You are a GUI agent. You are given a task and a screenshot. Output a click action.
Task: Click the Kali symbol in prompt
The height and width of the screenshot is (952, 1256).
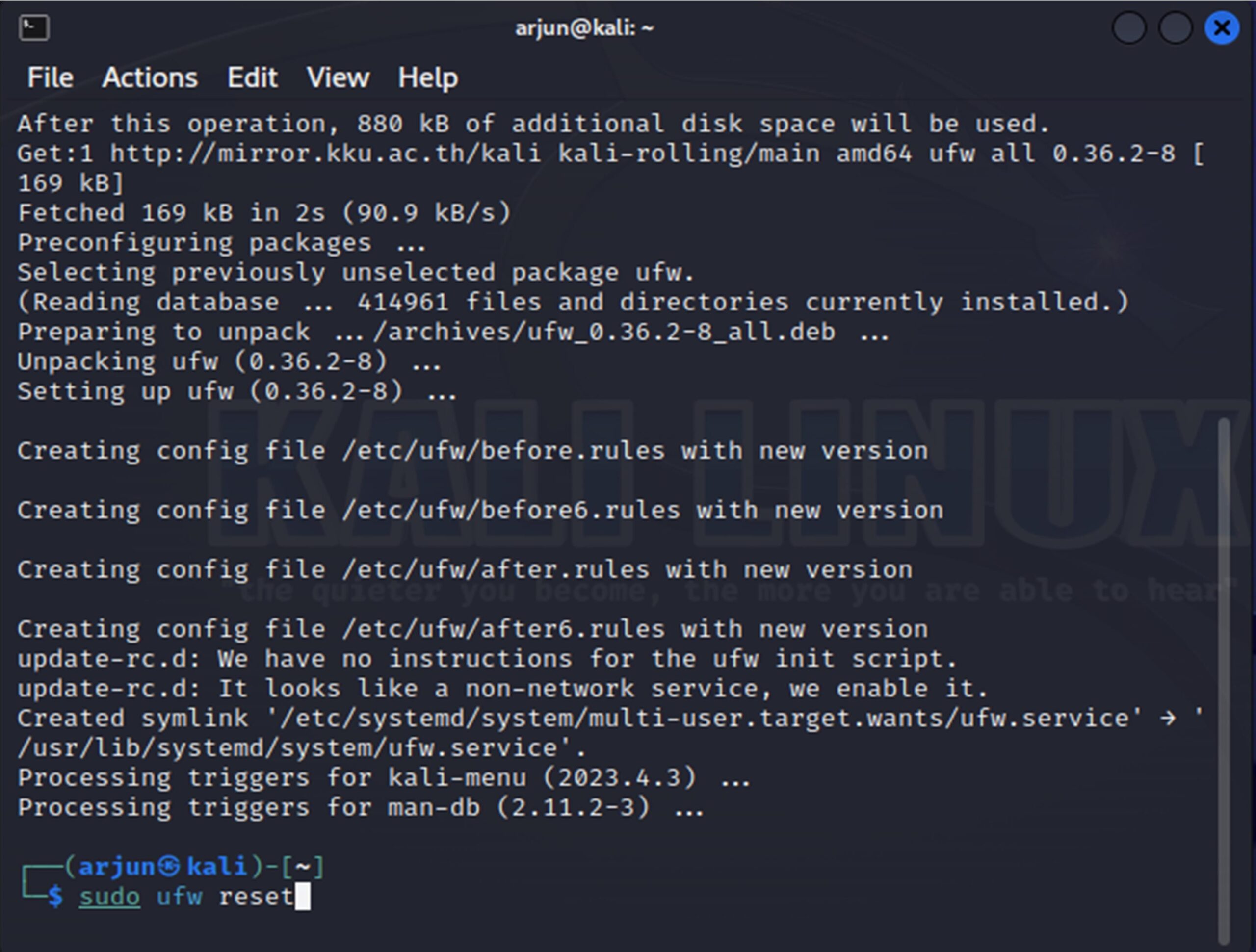click(169, 866)
